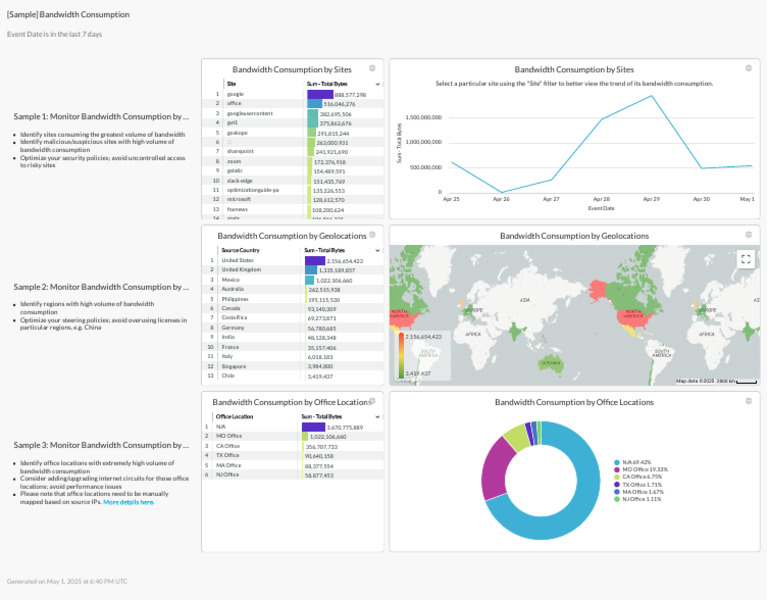Click the value 2,156,654,423 for United States
768x600 pixels.
(x=345, y=261)
